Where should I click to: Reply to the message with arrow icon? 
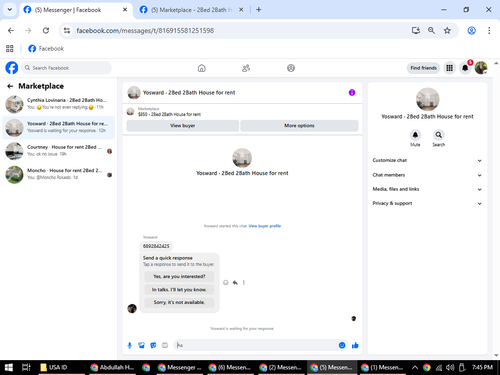pos(235,283)
